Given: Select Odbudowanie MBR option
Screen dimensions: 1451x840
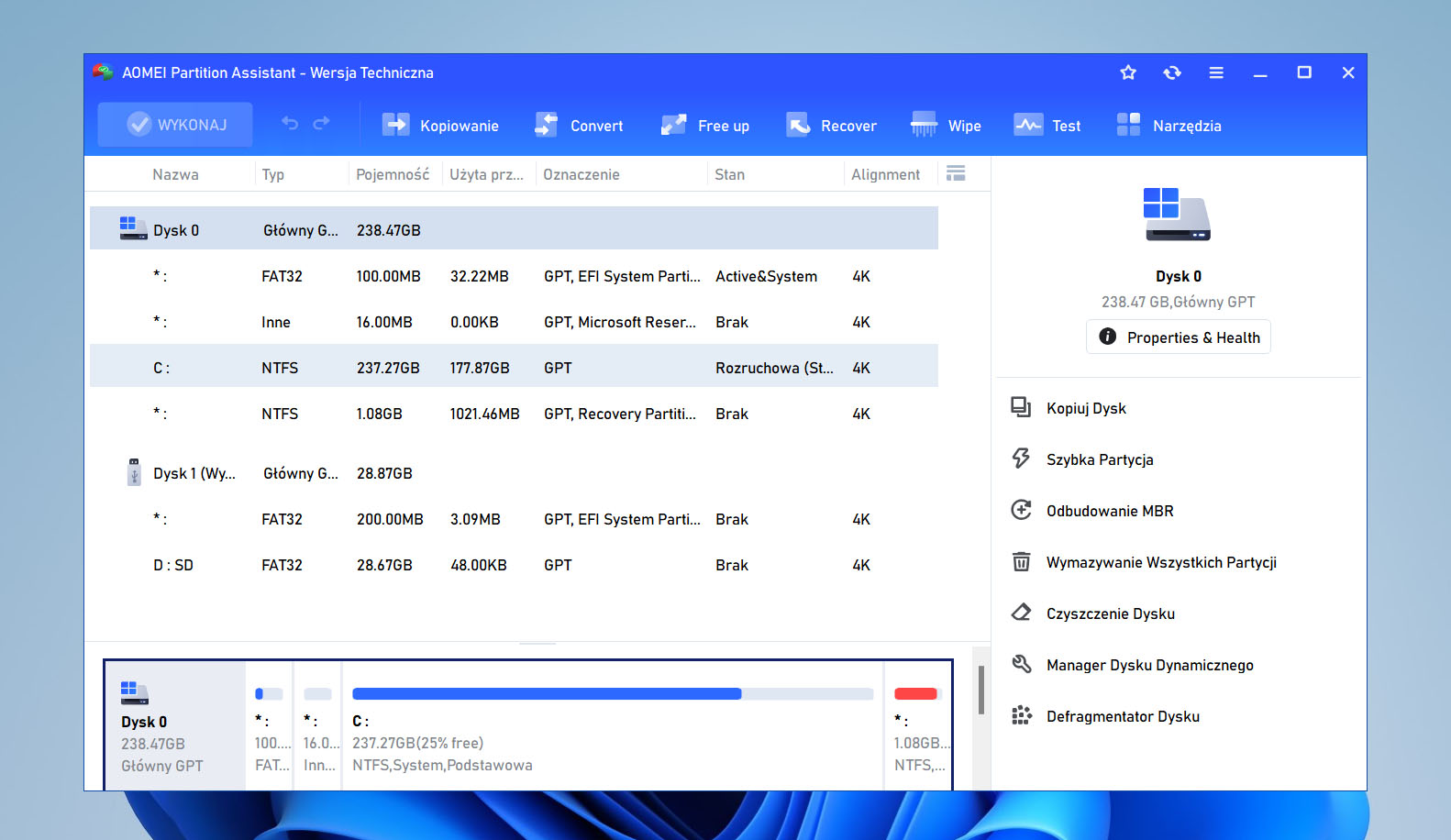Looking at the screenshot, I should coord(1110,511).
